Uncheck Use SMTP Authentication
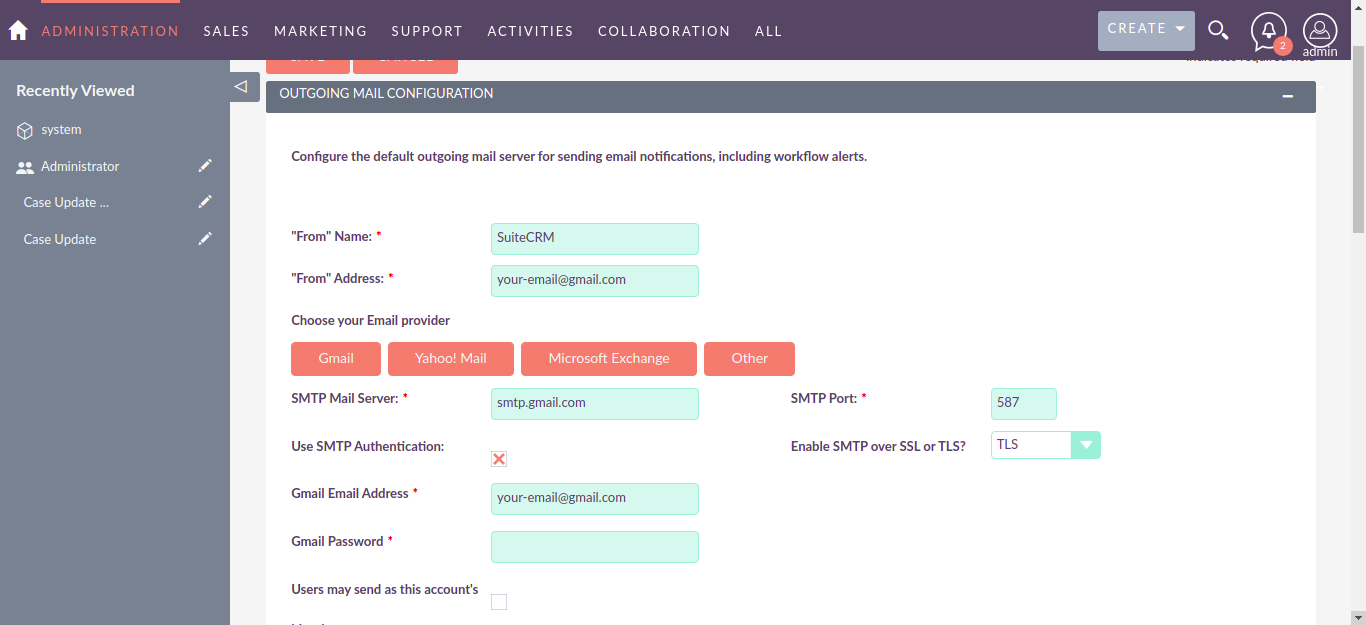 [x=499, y=458]
